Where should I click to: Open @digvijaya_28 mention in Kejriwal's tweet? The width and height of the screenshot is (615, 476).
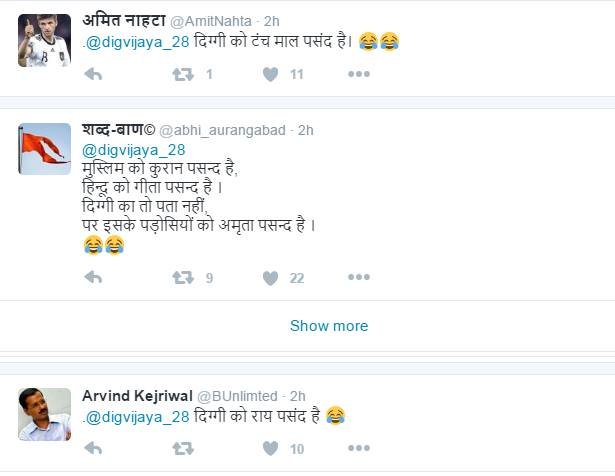point(137,416)
